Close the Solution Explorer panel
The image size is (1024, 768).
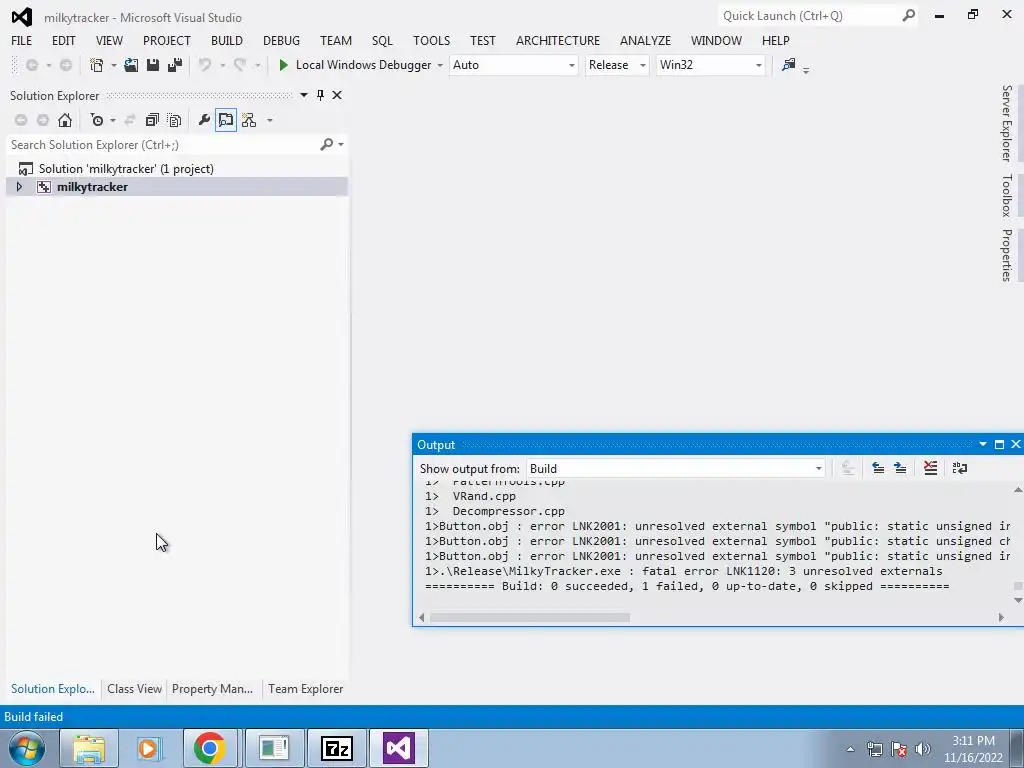[337, 95]
